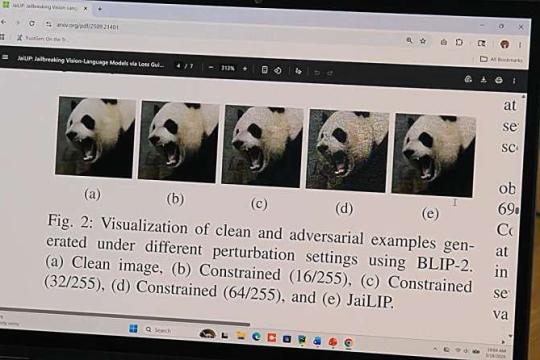Screen dimensions: 540x360
Task: Open the Chrome extensions puzzle icon
Action: pos(459,42)
